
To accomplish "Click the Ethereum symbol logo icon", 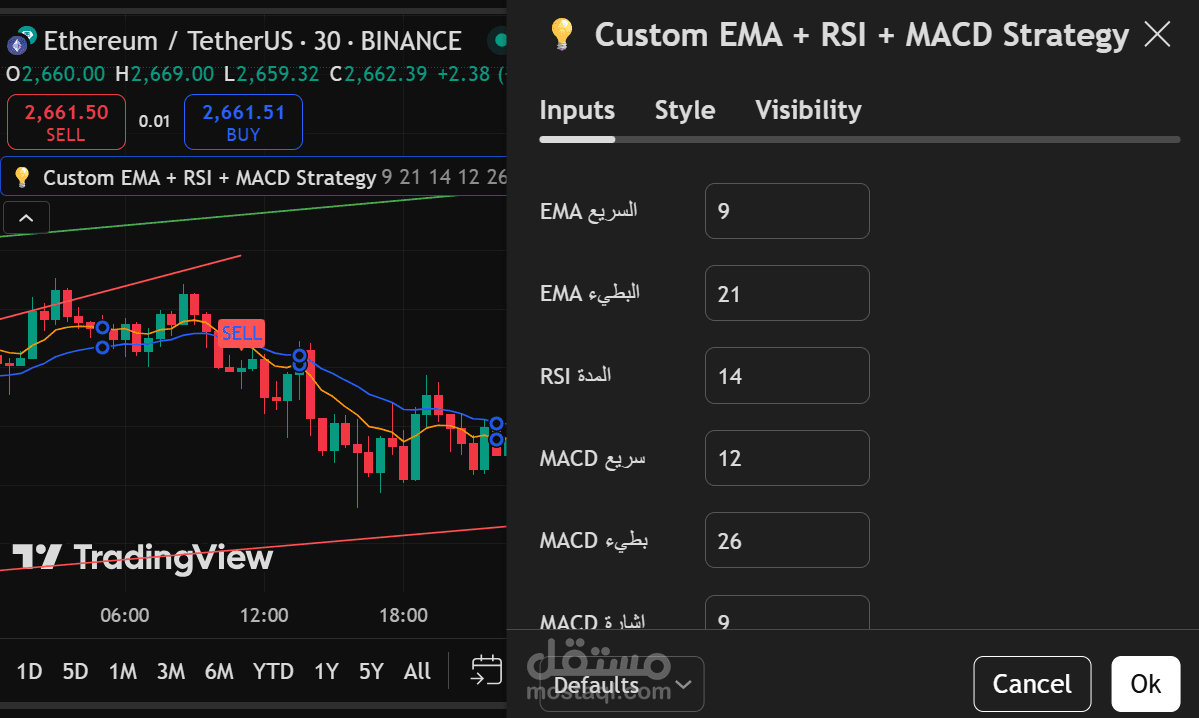I will click(x=21, y=41).
